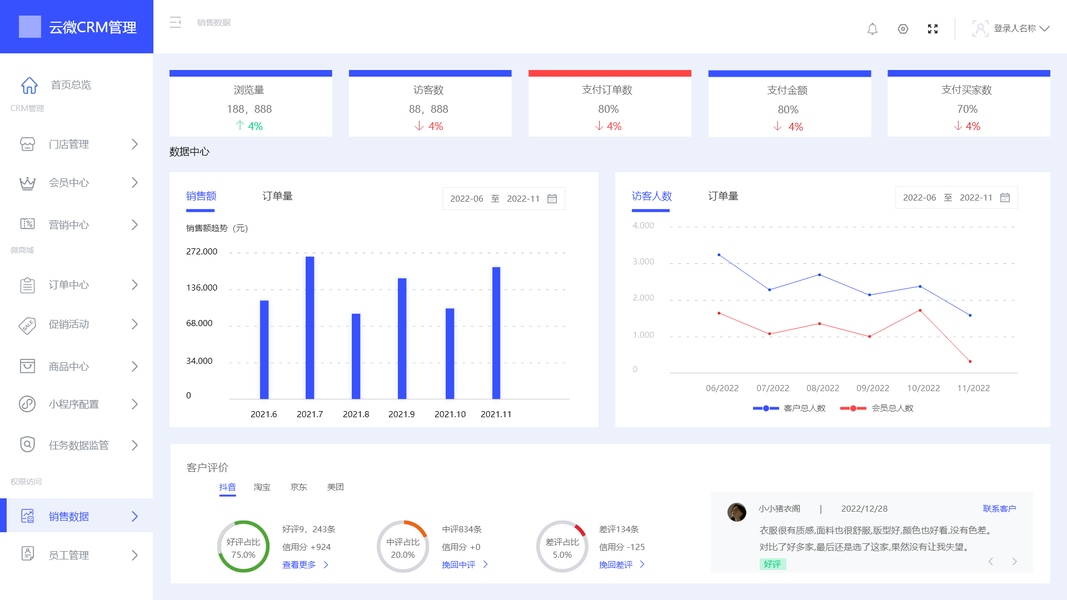Viewport: 1067px width, 600px height.
Task: Click the 支付买家数 stat card
Action: pos(968,103)
